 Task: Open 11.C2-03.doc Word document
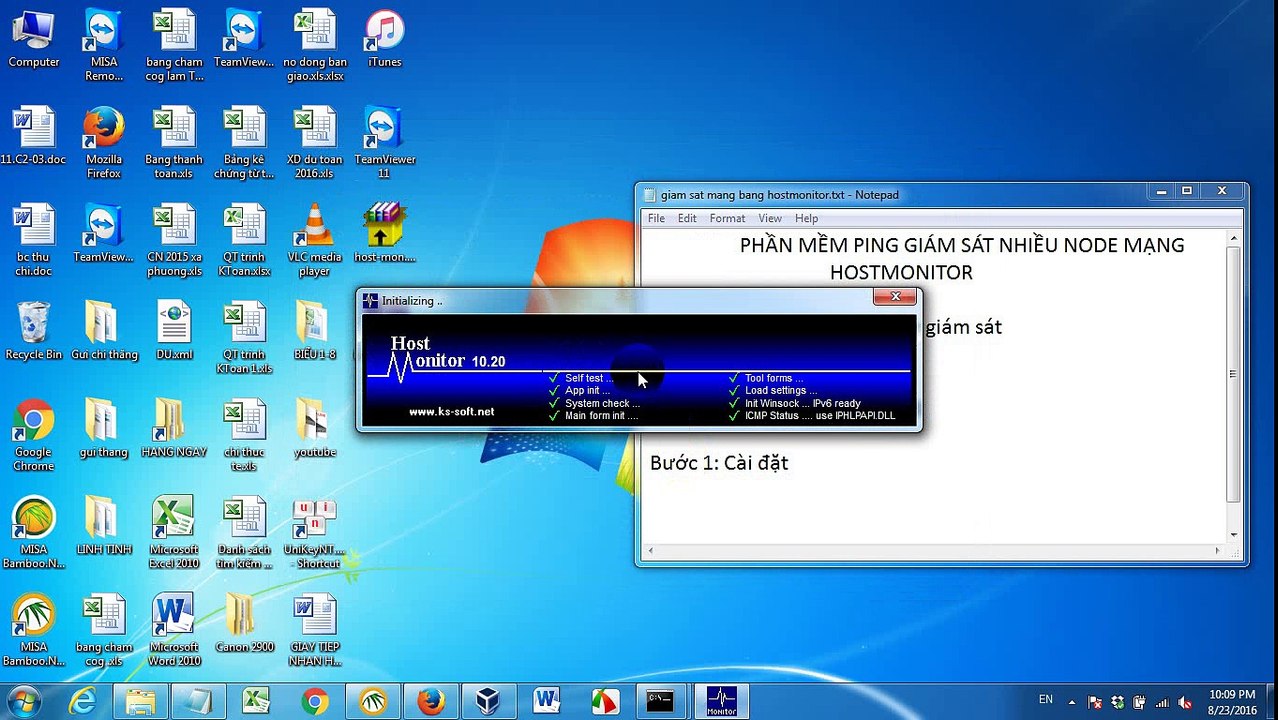click(x=34, y=137)
